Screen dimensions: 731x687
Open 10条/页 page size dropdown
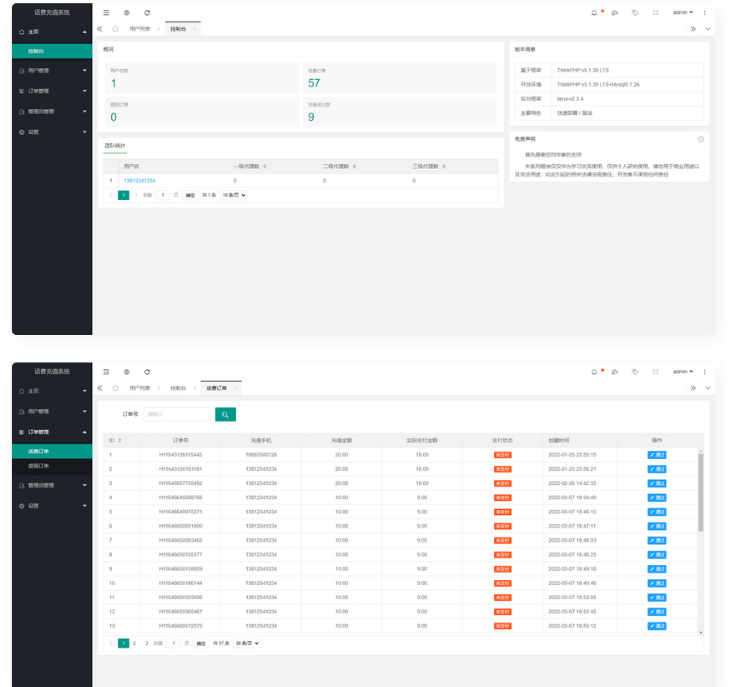234,195
